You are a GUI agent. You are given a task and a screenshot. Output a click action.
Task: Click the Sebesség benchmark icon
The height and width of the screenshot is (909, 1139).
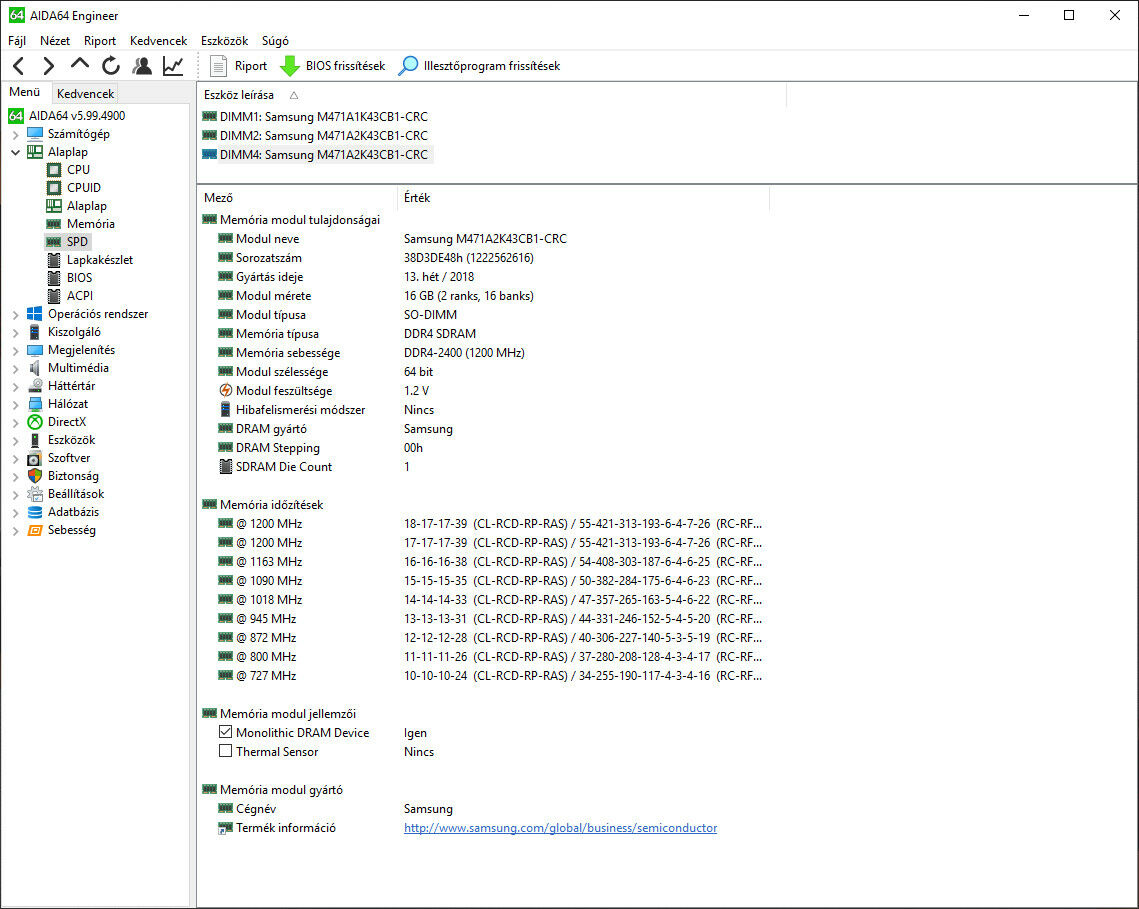coord(34,530)
